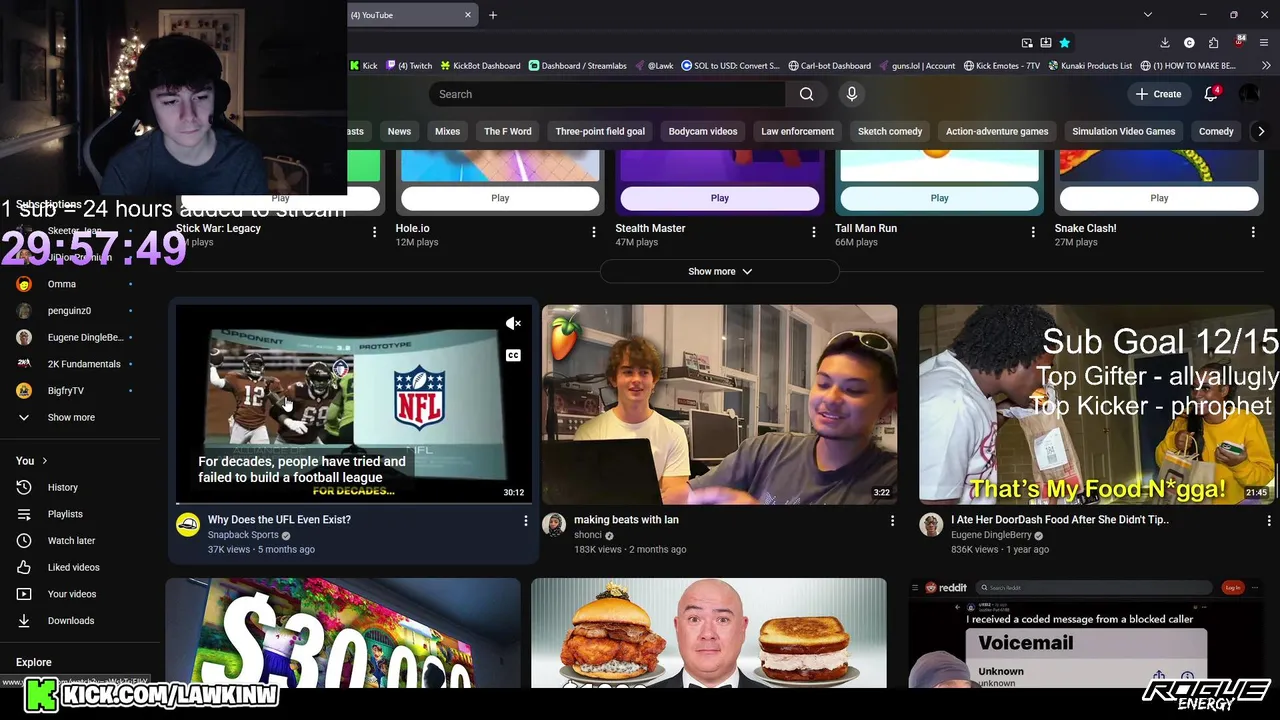
Task: Open the Omma channel subscription
Action: tap(61, 284)
